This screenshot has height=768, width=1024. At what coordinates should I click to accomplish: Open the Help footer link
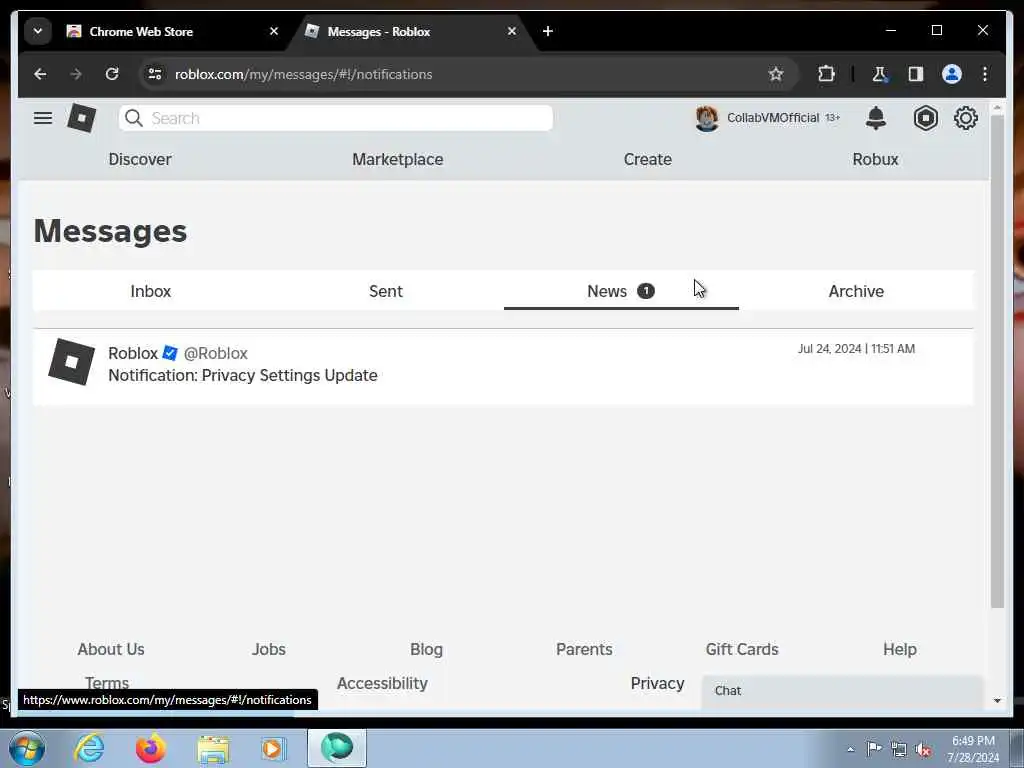[x=900, y=649]
